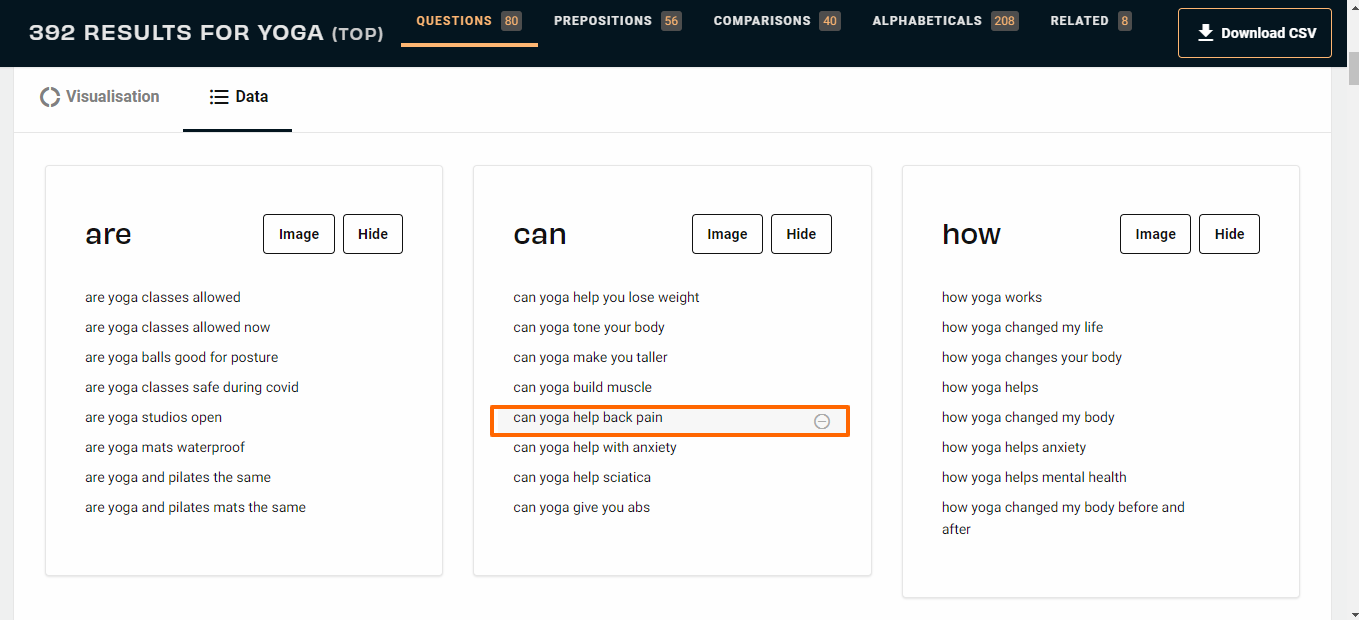Open 'are yoga mats waterproof' result
This screenshot has width=1359, height=620.
(165, 447)
